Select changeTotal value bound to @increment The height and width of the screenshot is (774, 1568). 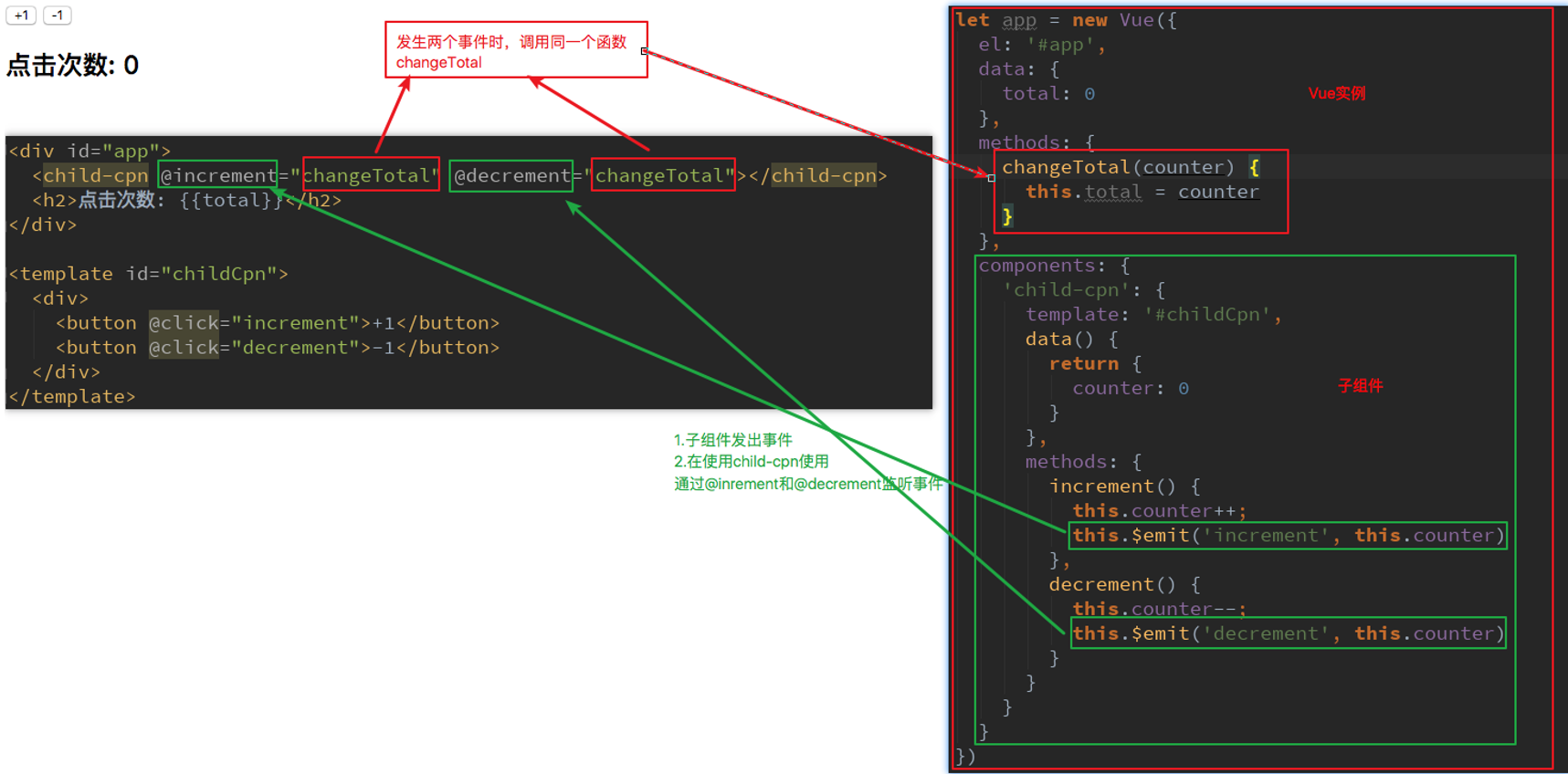(371, 175)
